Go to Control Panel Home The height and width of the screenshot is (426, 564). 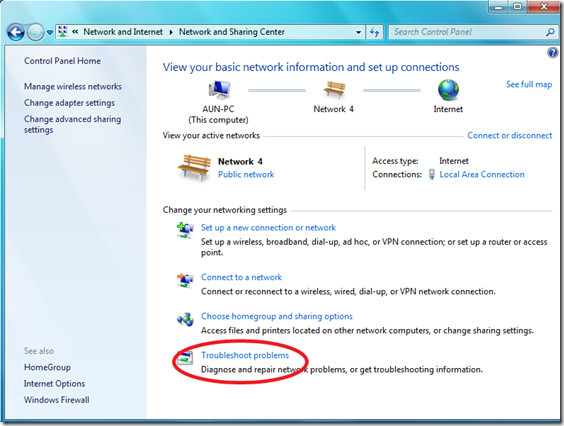pyautogui.click(x=62, y=61)
